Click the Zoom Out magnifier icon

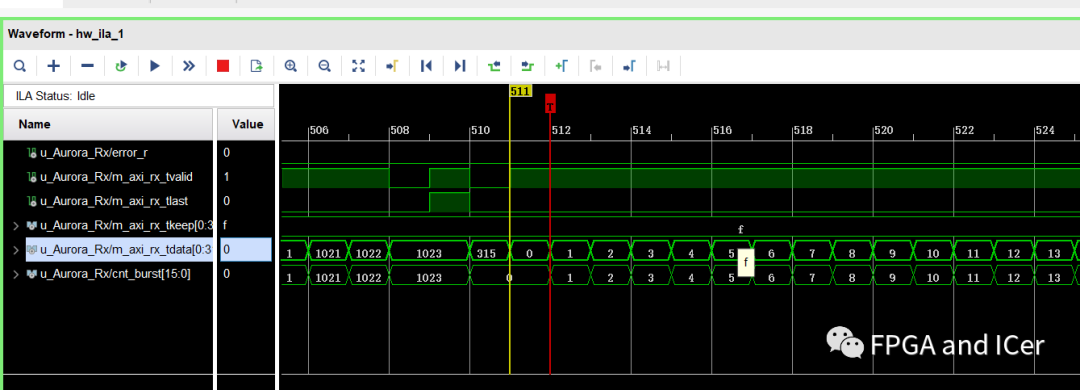click(324, 66)
